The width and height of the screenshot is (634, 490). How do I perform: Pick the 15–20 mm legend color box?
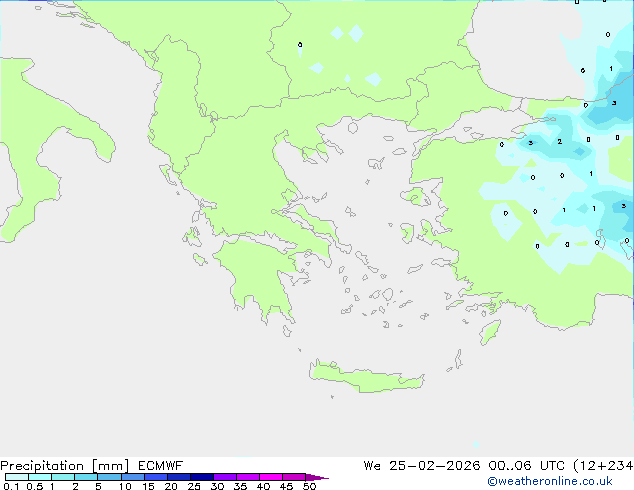point(155,477)
